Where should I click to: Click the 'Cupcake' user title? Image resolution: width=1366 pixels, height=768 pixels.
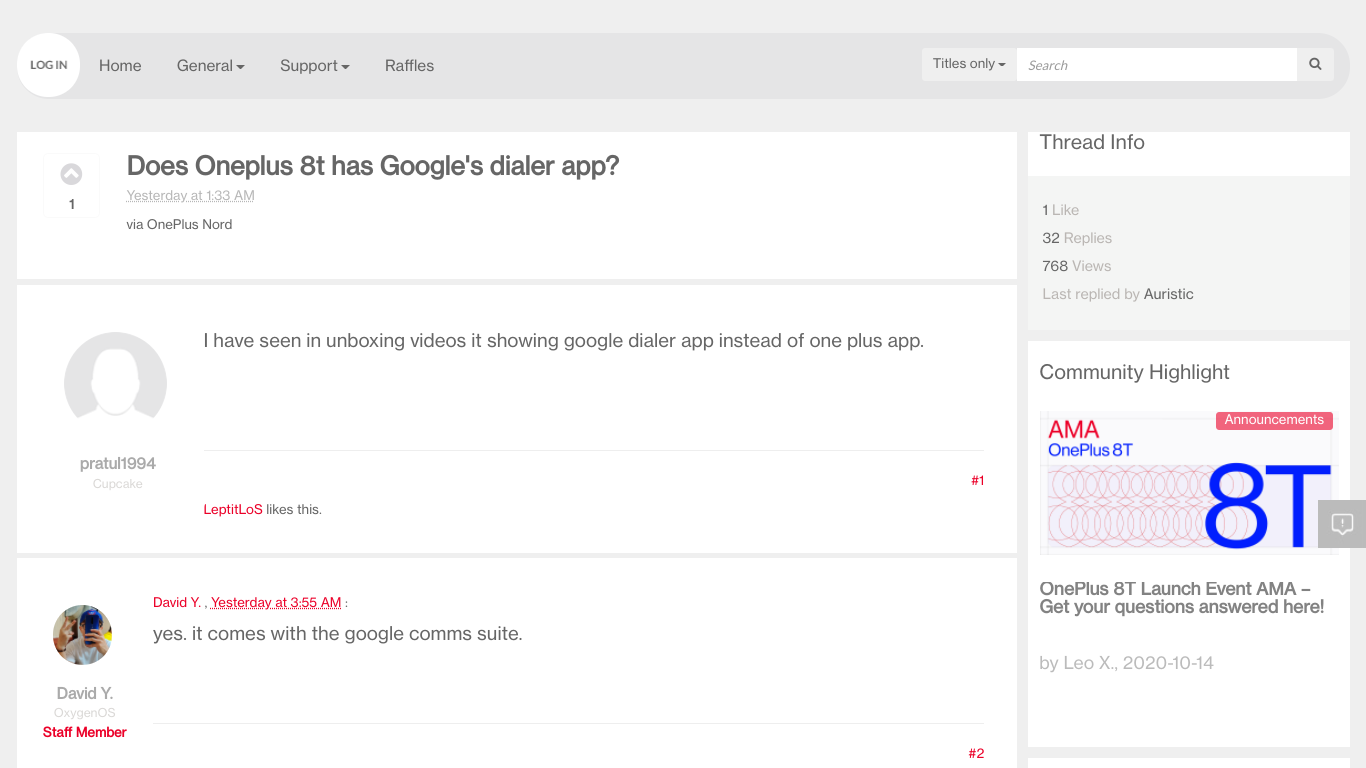point(118,484)
